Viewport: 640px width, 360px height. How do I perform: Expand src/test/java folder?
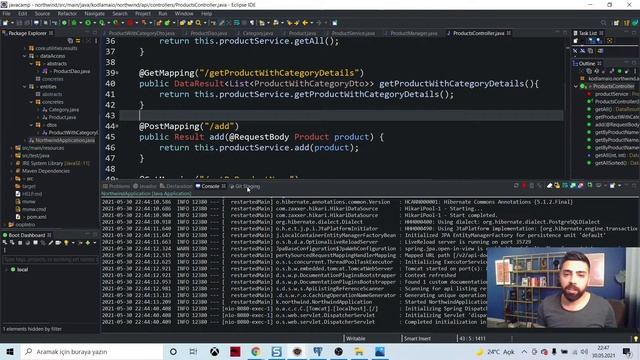[11, 156]
